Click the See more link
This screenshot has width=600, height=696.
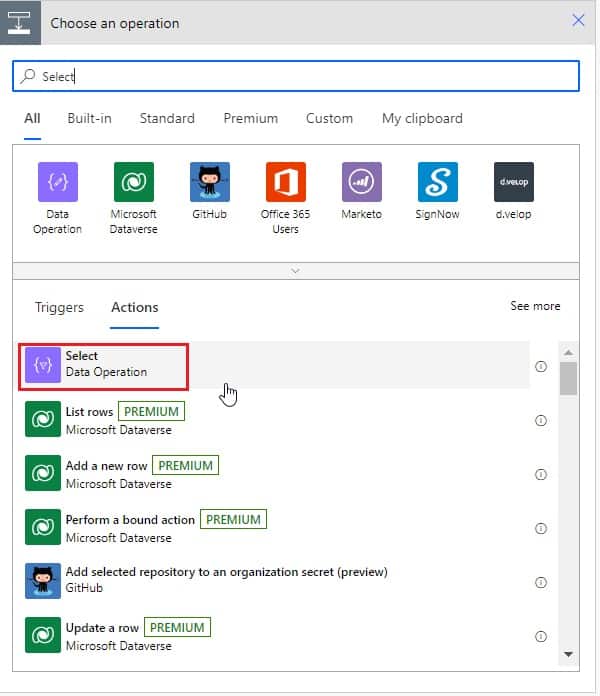[535, 306]
